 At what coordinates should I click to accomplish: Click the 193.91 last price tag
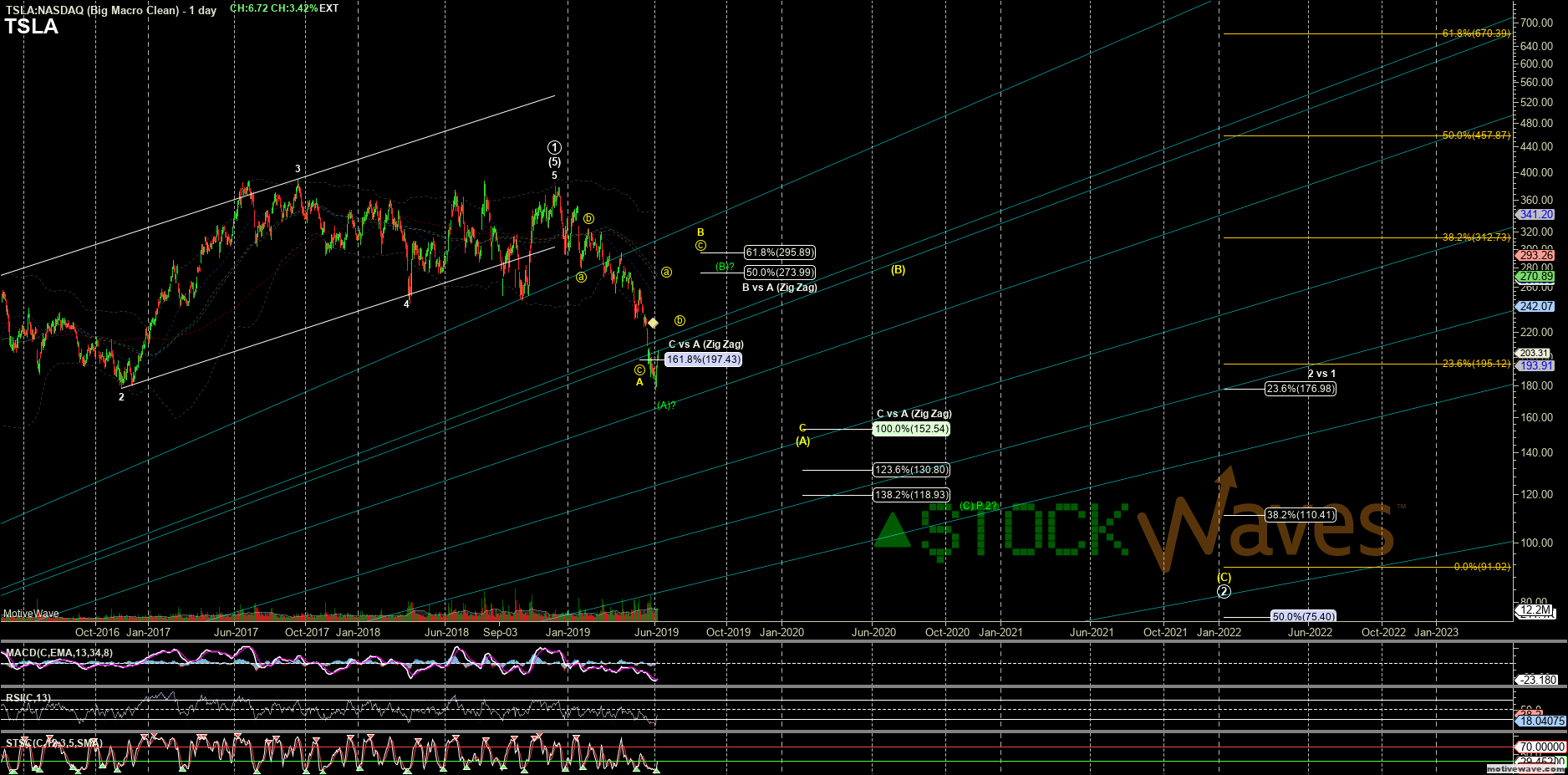(1536, 366)
